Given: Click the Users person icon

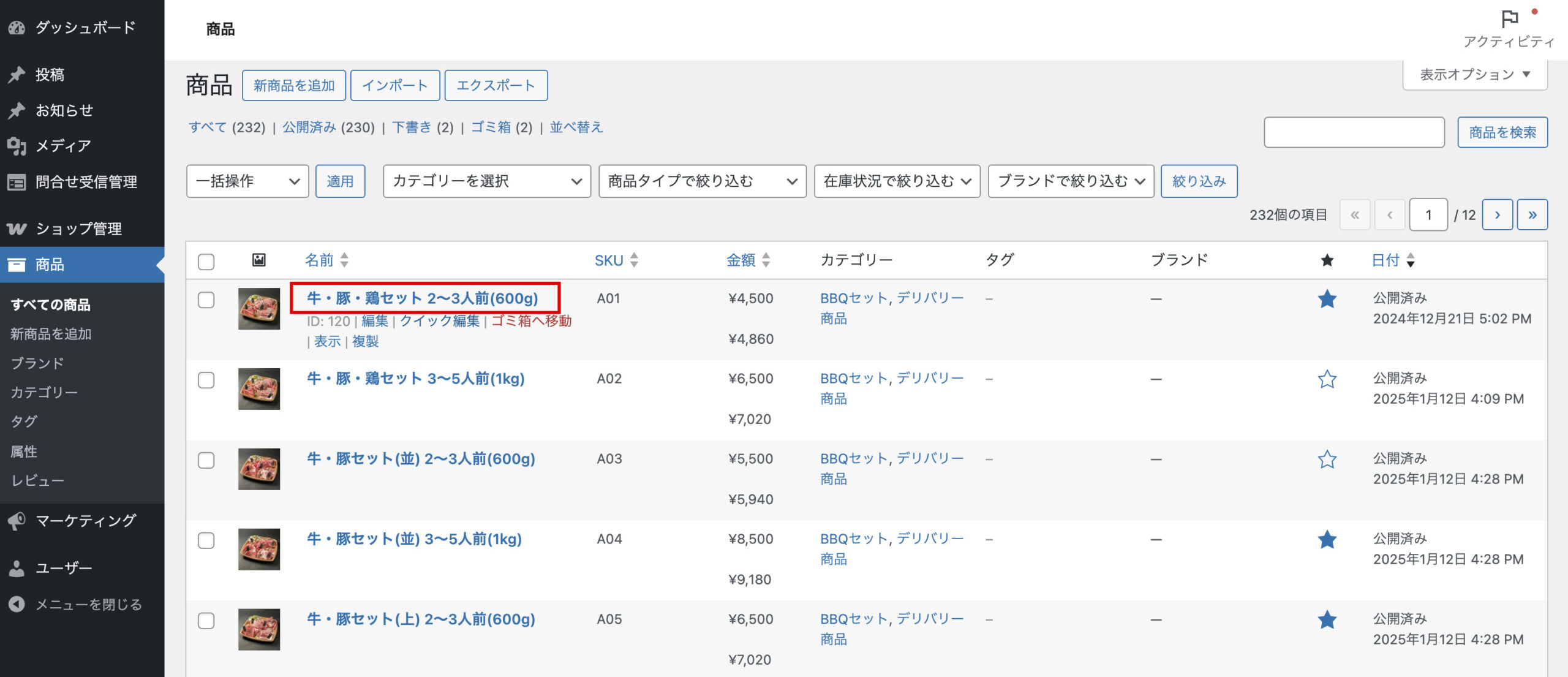Looking at the screenshot, I should [17, 568].
